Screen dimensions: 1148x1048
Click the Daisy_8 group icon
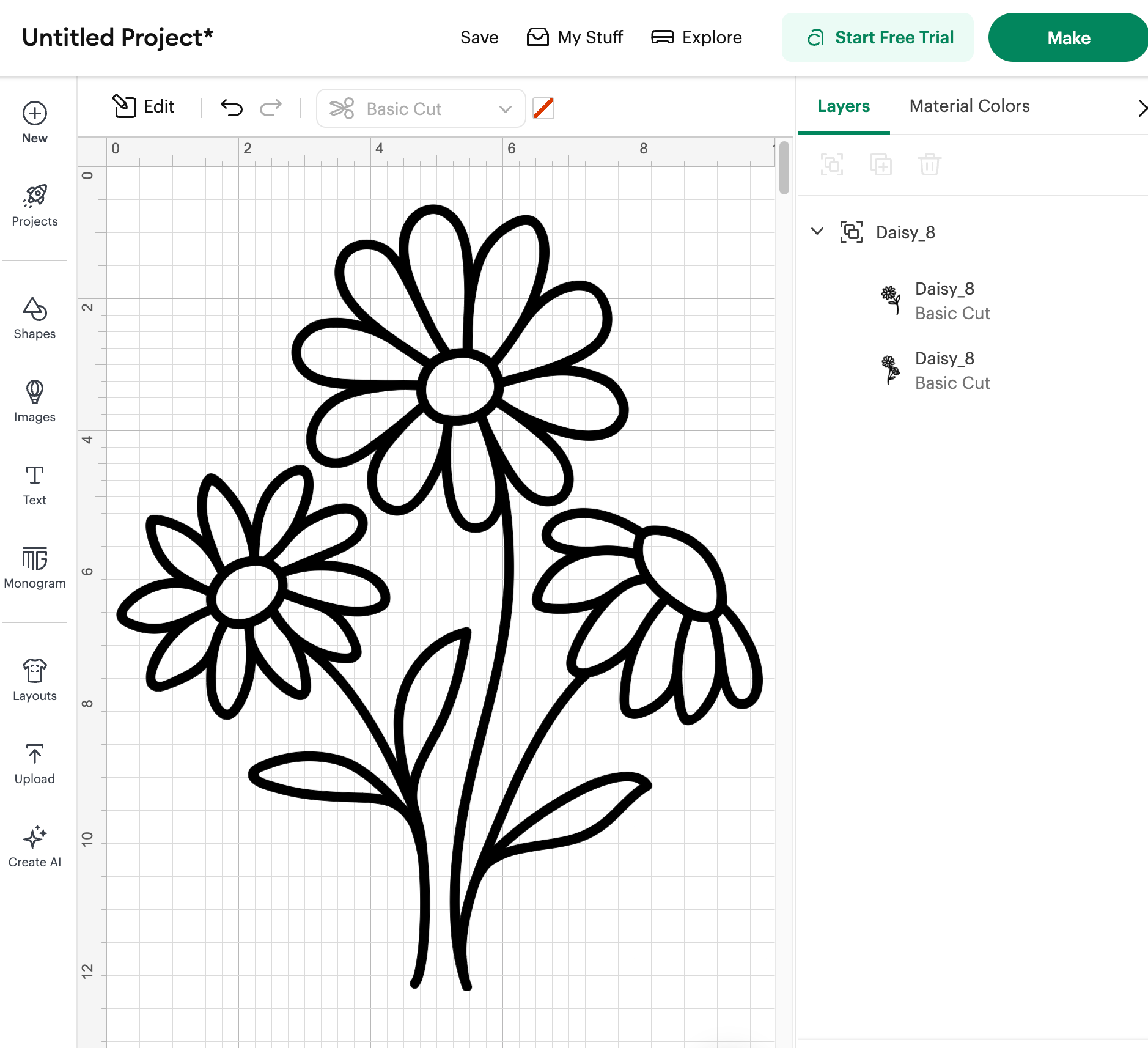pos(852,232)
